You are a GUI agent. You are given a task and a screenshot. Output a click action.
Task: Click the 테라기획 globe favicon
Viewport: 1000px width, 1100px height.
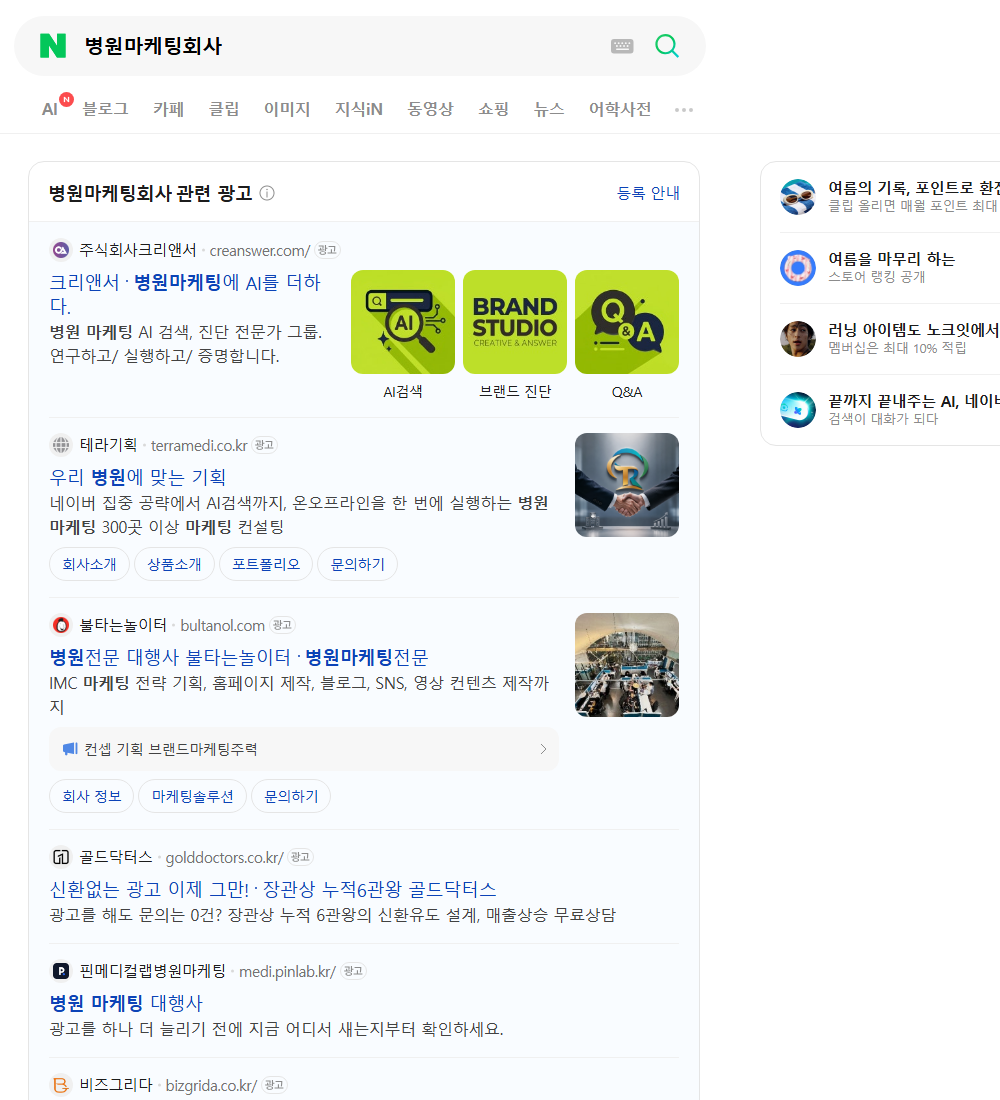pos(61,445)
